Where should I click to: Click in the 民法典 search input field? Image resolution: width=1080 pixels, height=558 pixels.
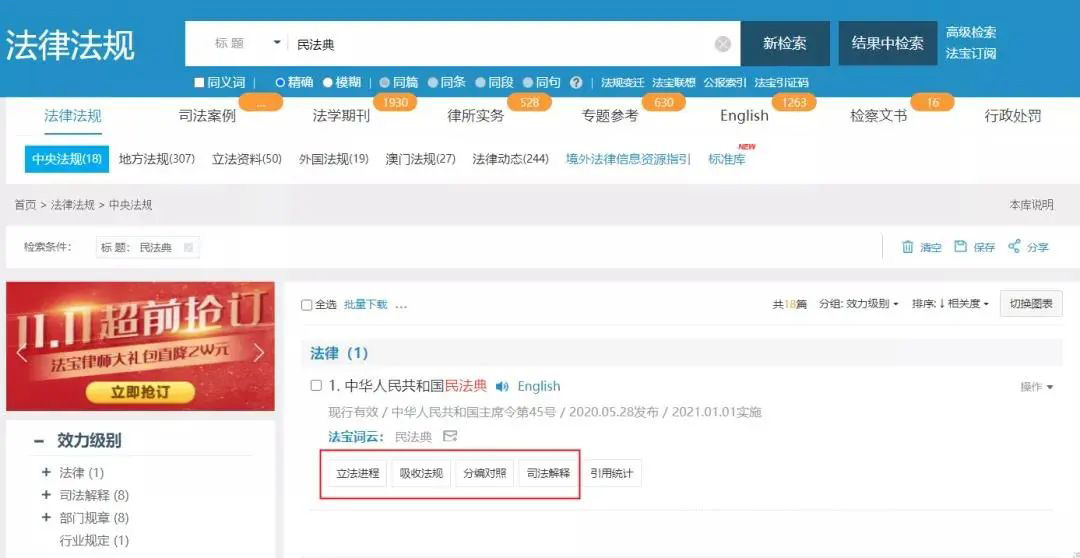point(500,44)
